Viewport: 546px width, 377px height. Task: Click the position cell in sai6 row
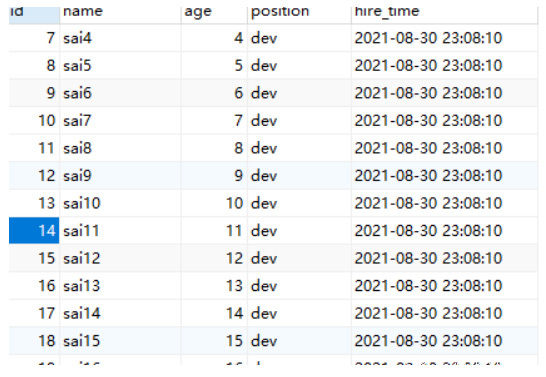(299, 93)
